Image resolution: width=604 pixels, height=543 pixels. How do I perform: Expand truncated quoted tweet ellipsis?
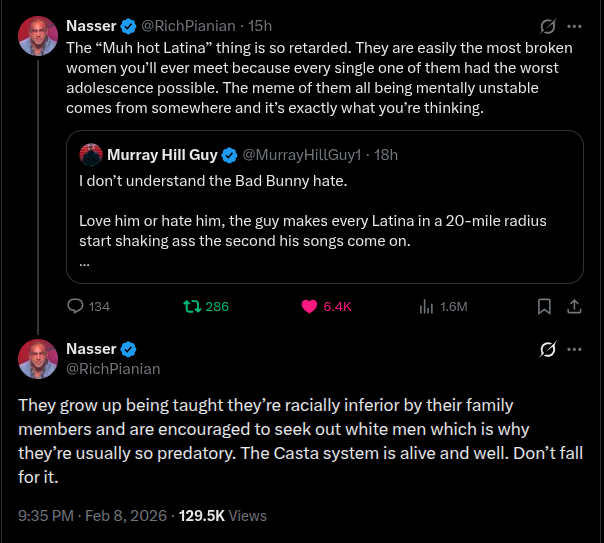click(x=84, y=262)
